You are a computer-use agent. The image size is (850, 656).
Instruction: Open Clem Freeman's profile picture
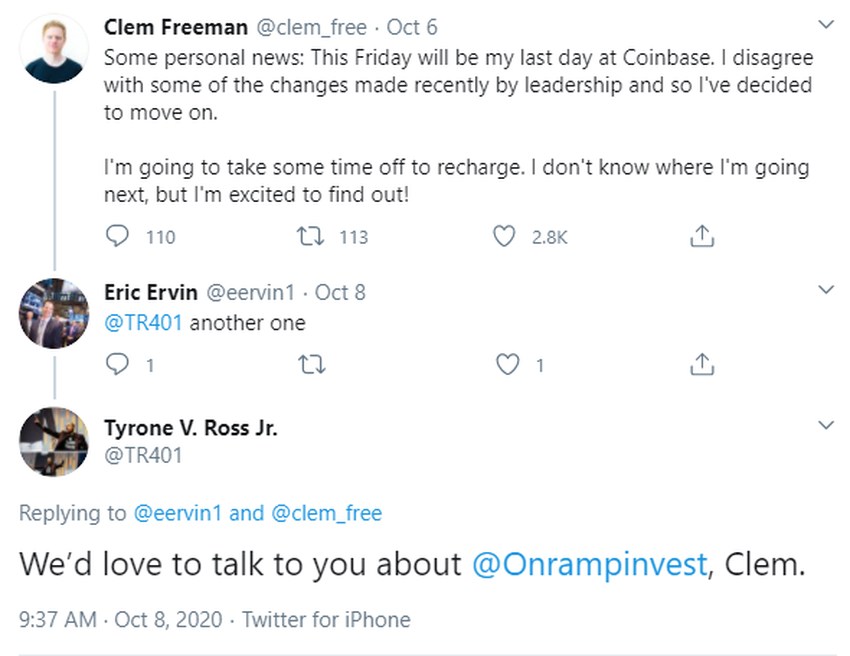point(54,48)
